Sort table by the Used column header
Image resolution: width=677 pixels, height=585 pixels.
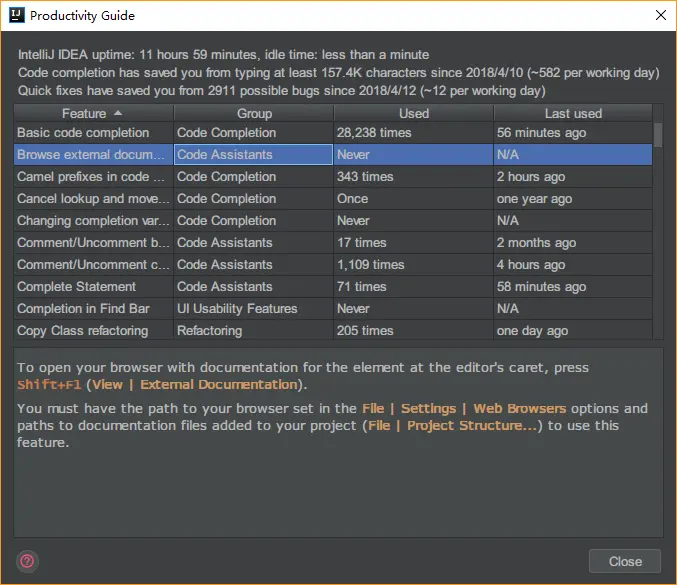[414, 114]
